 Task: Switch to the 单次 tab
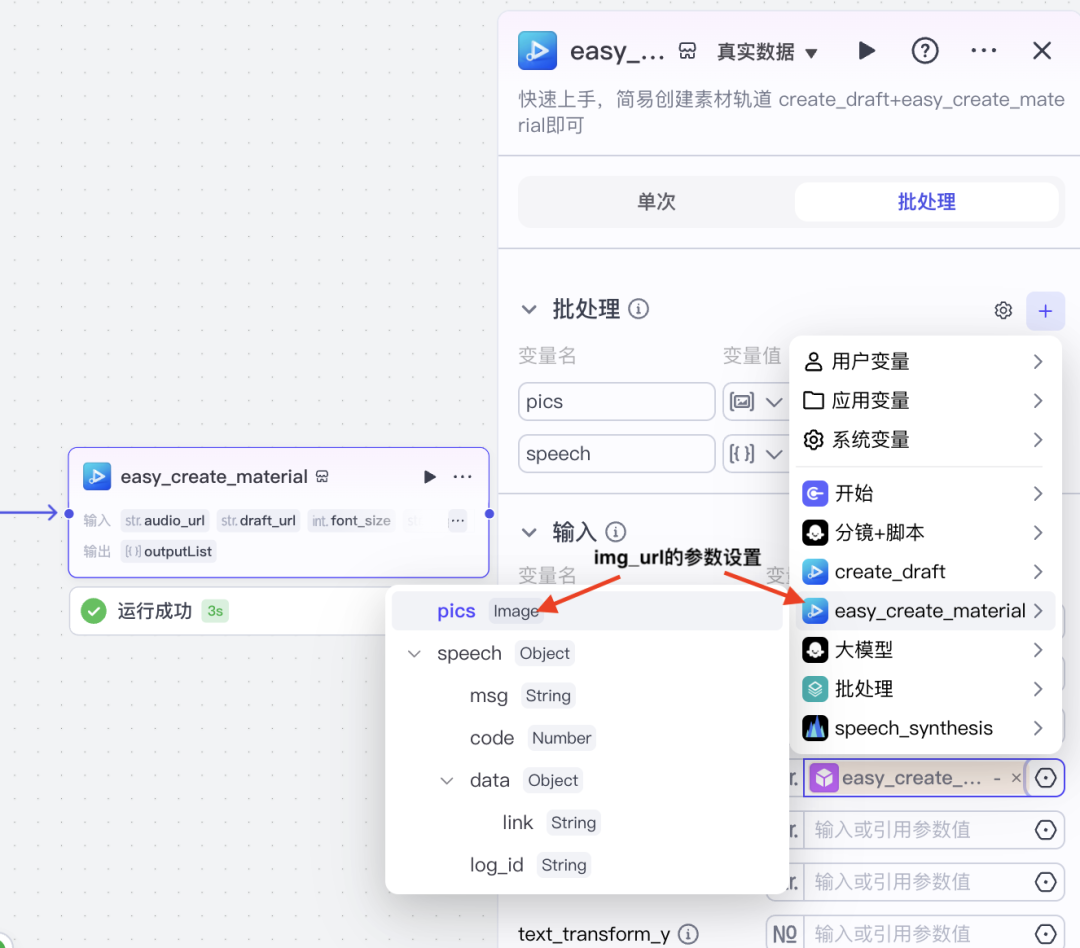(x=656, y=202)
